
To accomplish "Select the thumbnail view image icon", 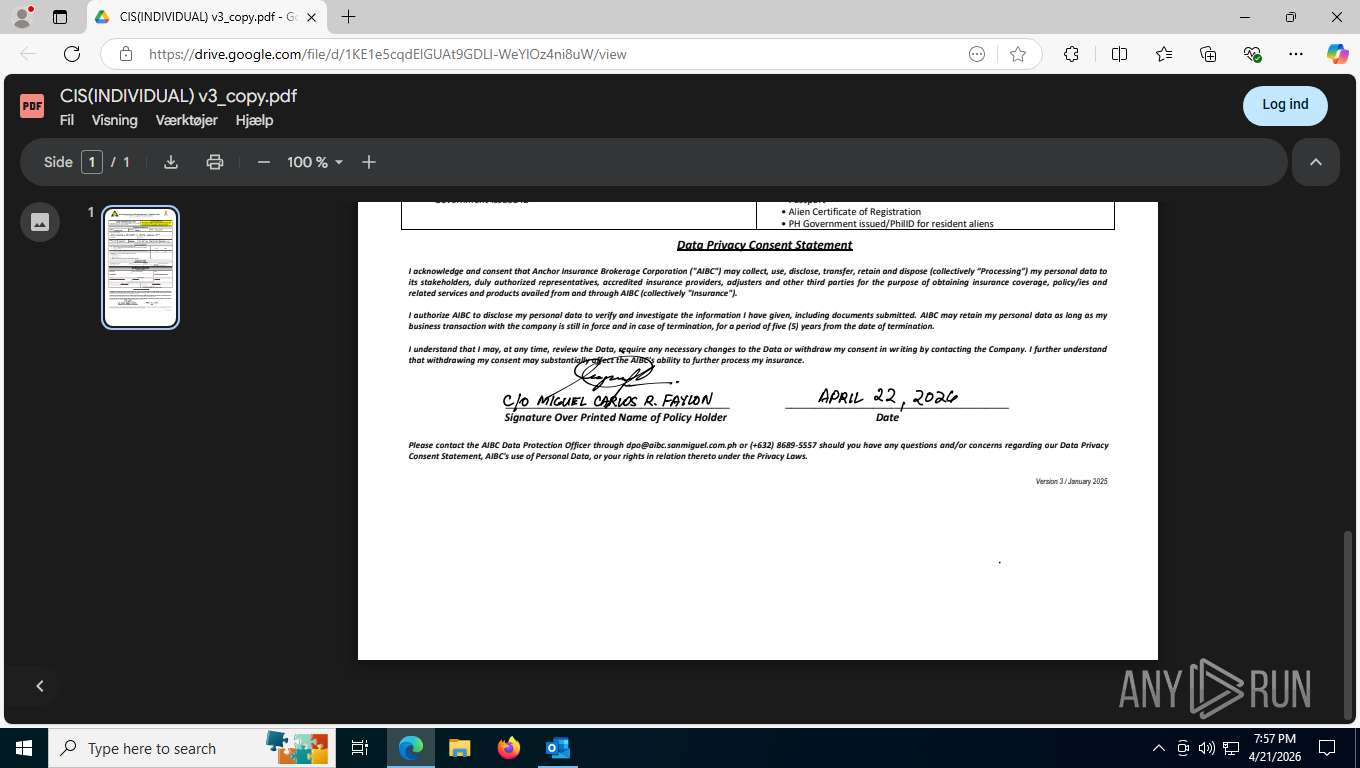I will pyautogui.click(x=40, y=222).
